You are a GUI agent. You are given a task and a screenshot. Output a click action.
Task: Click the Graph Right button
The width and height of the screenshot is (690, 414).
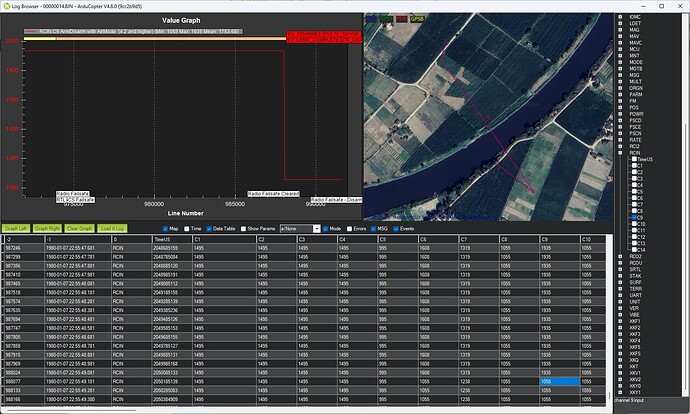pyautogui.click(x=47, y=228)
